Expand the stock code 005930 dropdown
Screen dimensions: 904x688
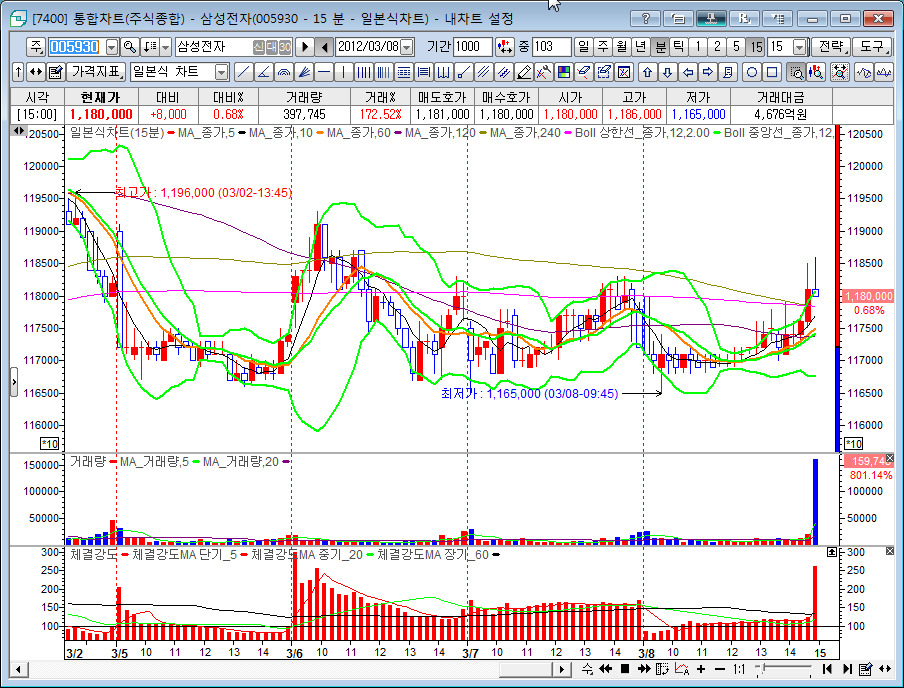tap(111, 47)
